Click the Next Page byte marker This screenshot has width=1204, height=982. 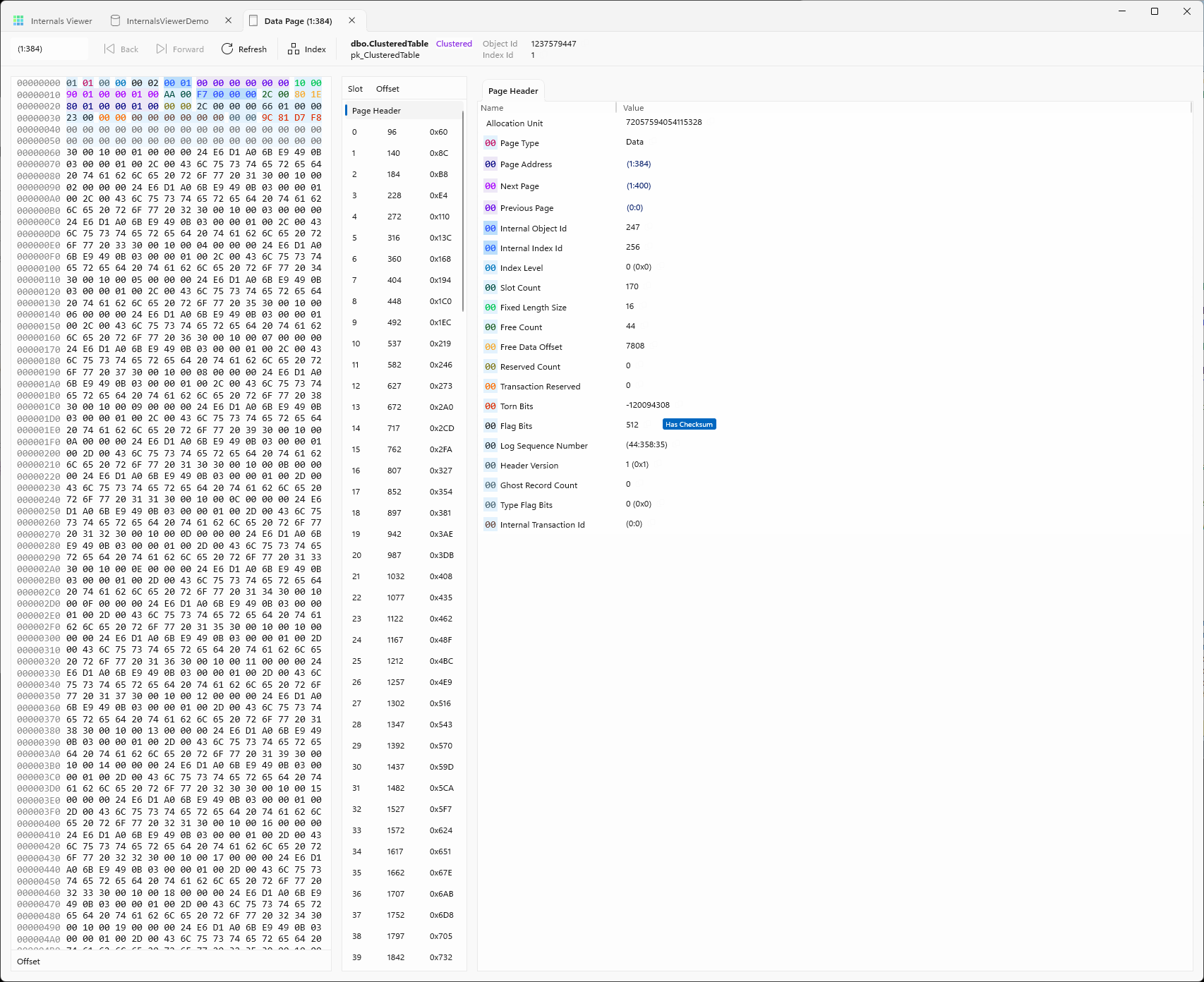(490, 186)
